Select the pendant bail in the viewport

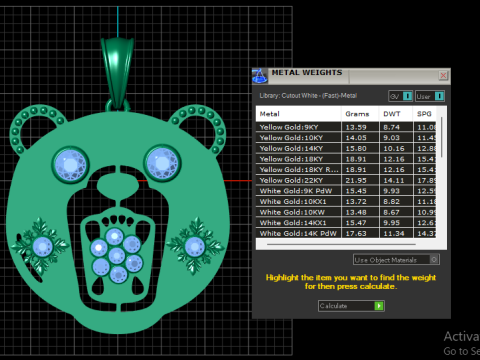click(117, 72)
